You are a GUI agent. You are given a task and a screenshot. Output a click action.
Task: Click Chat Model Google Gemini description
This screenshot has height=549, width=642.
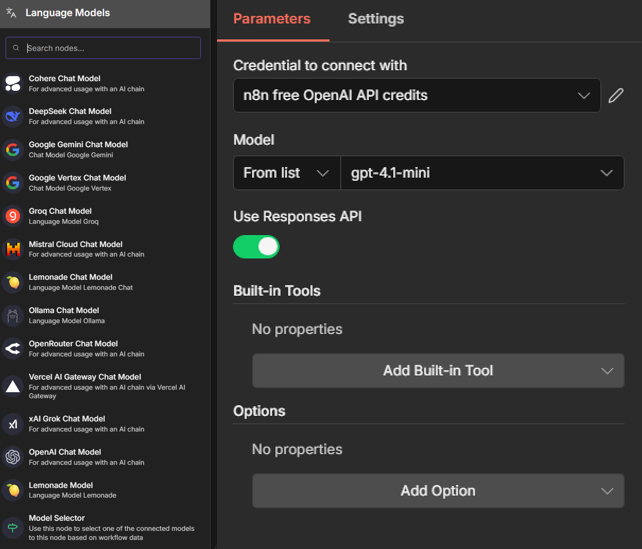click(x=71, y=155)
